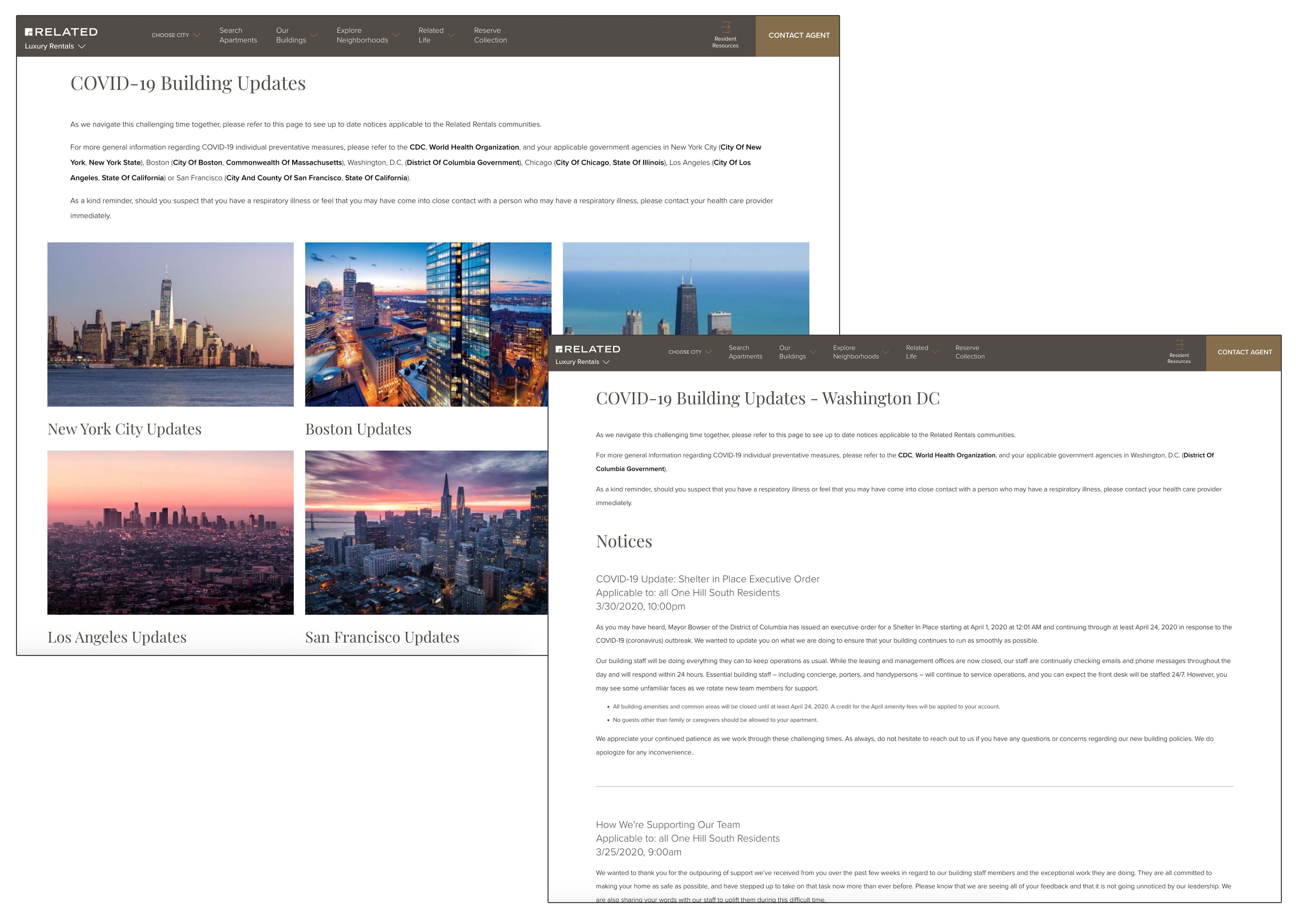Screen dimensions: 1306x924
Task: Click the Notices section heading
Action: 624,541
